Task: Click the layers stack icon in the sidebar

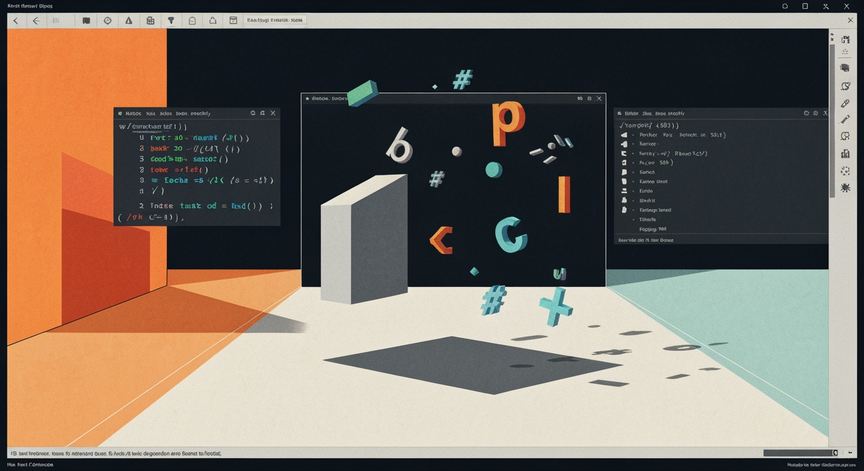Action: pyautogui.click(x=845, y=68)
